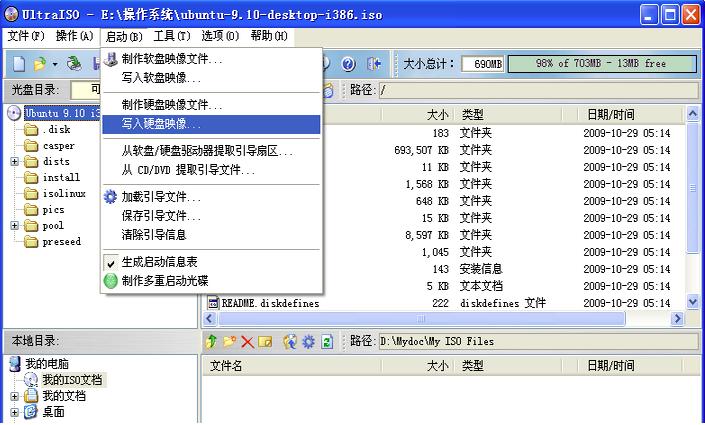
Task: Click the file list scroll up arrow
Action: [x=692, y=114]
